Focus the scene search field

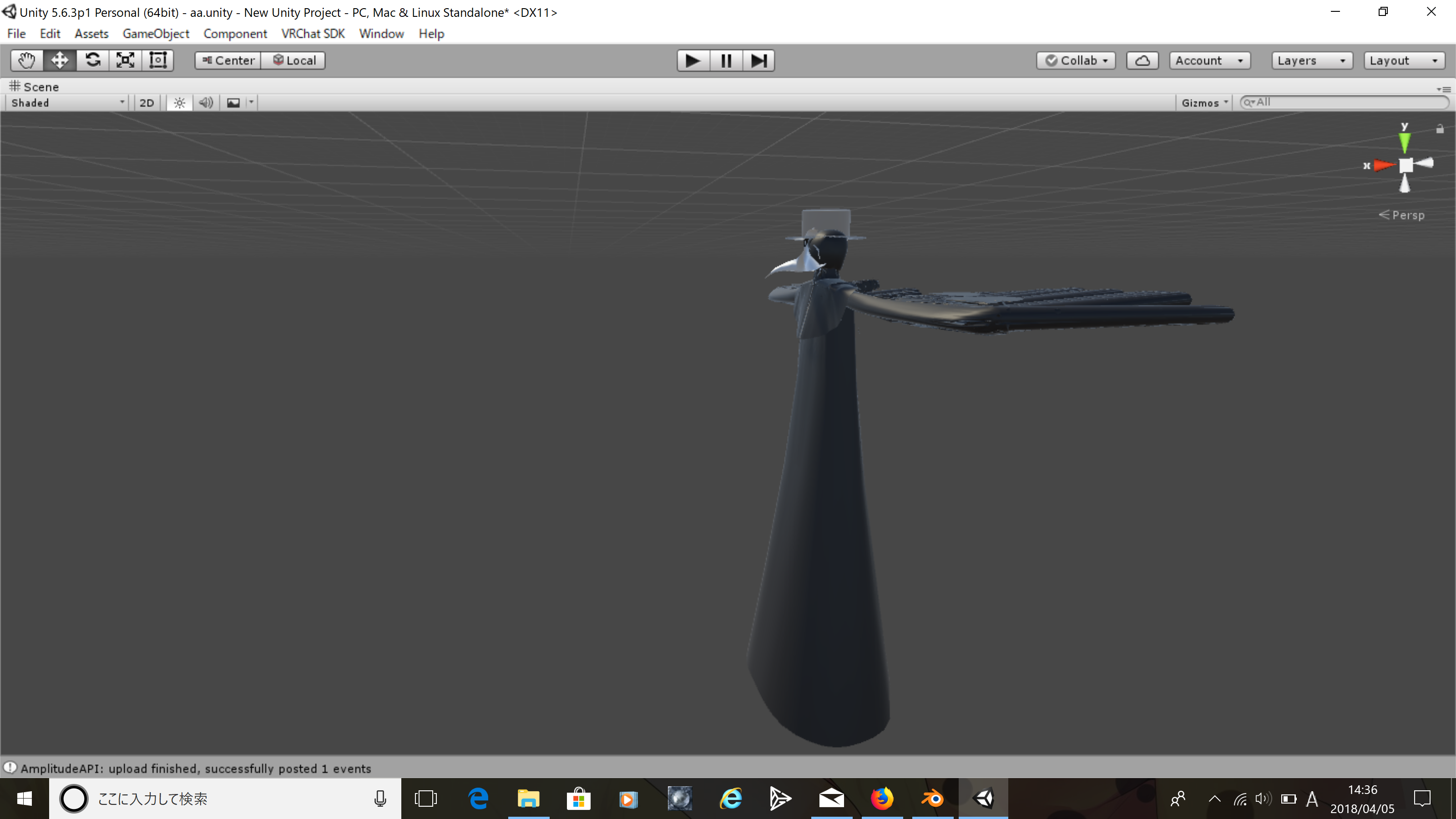point(1345,102)
